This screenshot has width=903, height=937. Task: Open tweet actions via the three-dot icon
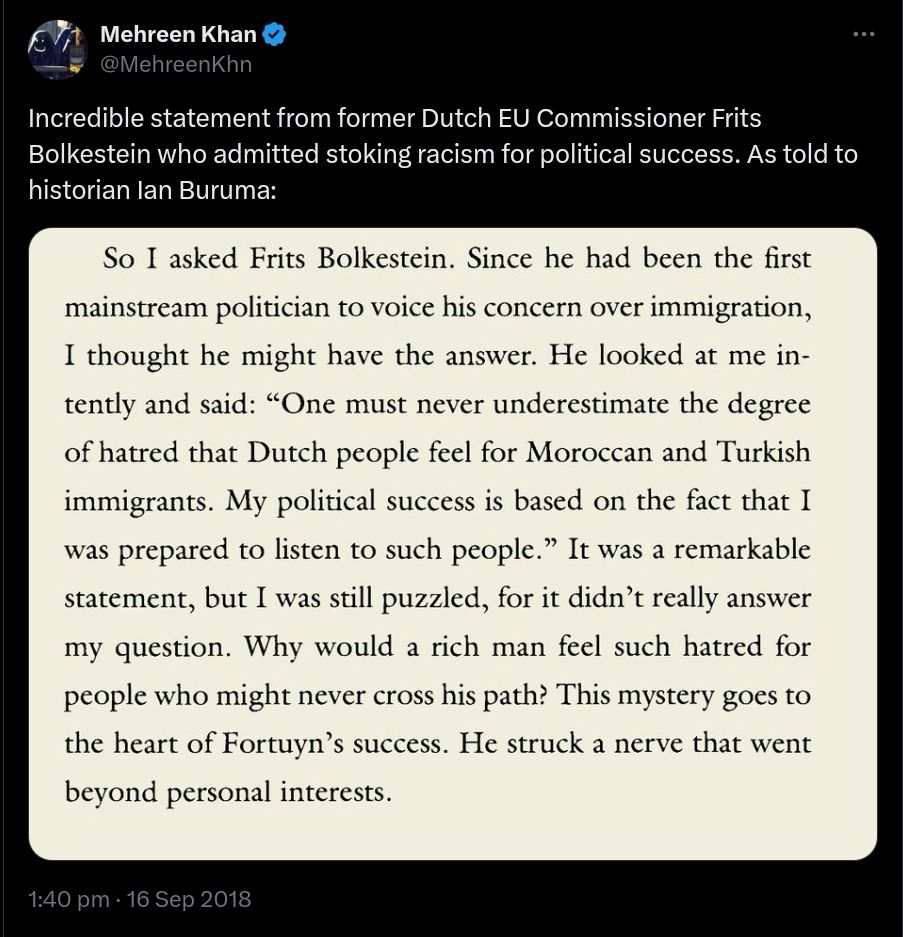point(862,32)
